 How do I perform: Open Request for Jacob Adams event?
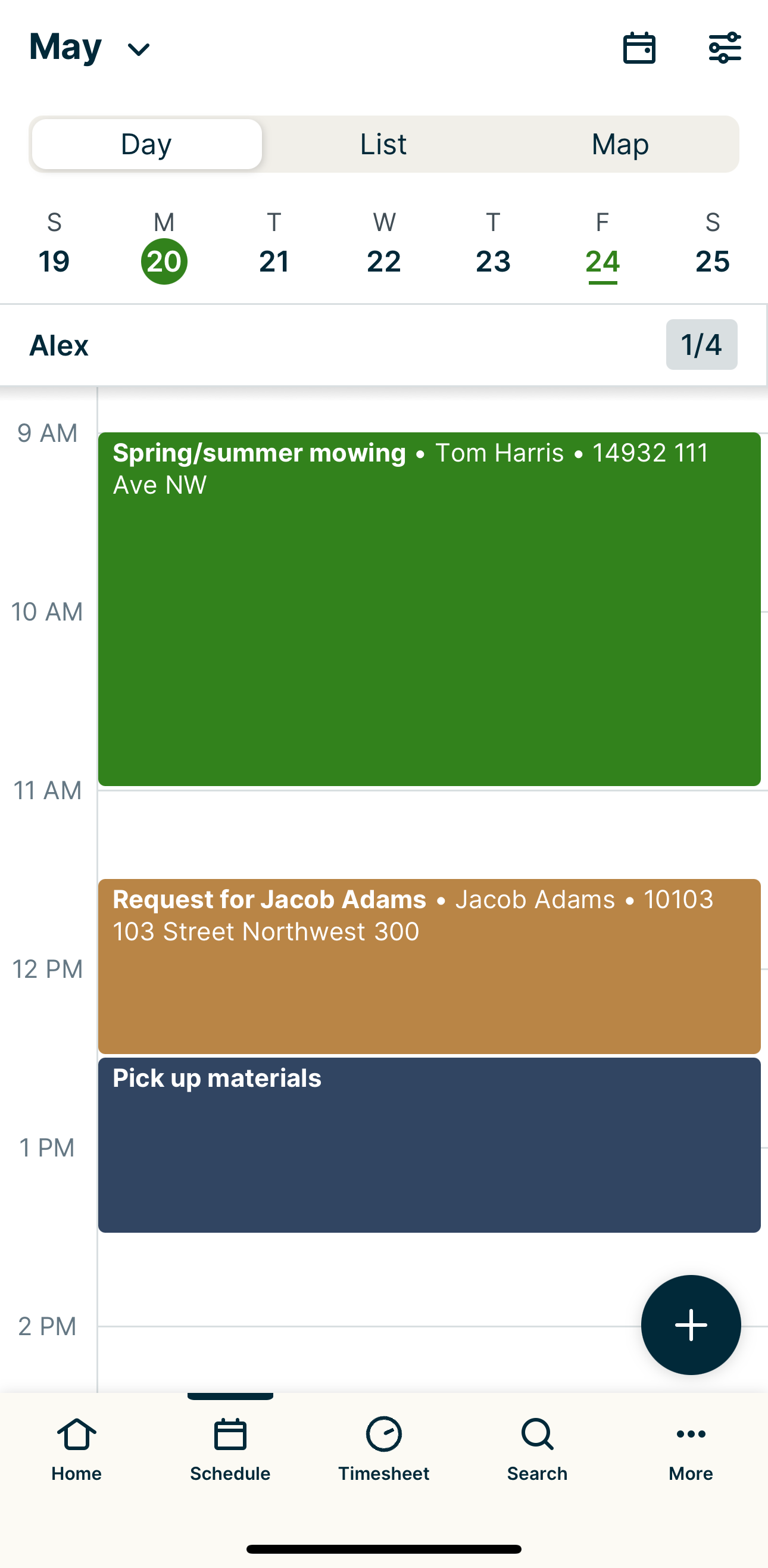(429, 966)
